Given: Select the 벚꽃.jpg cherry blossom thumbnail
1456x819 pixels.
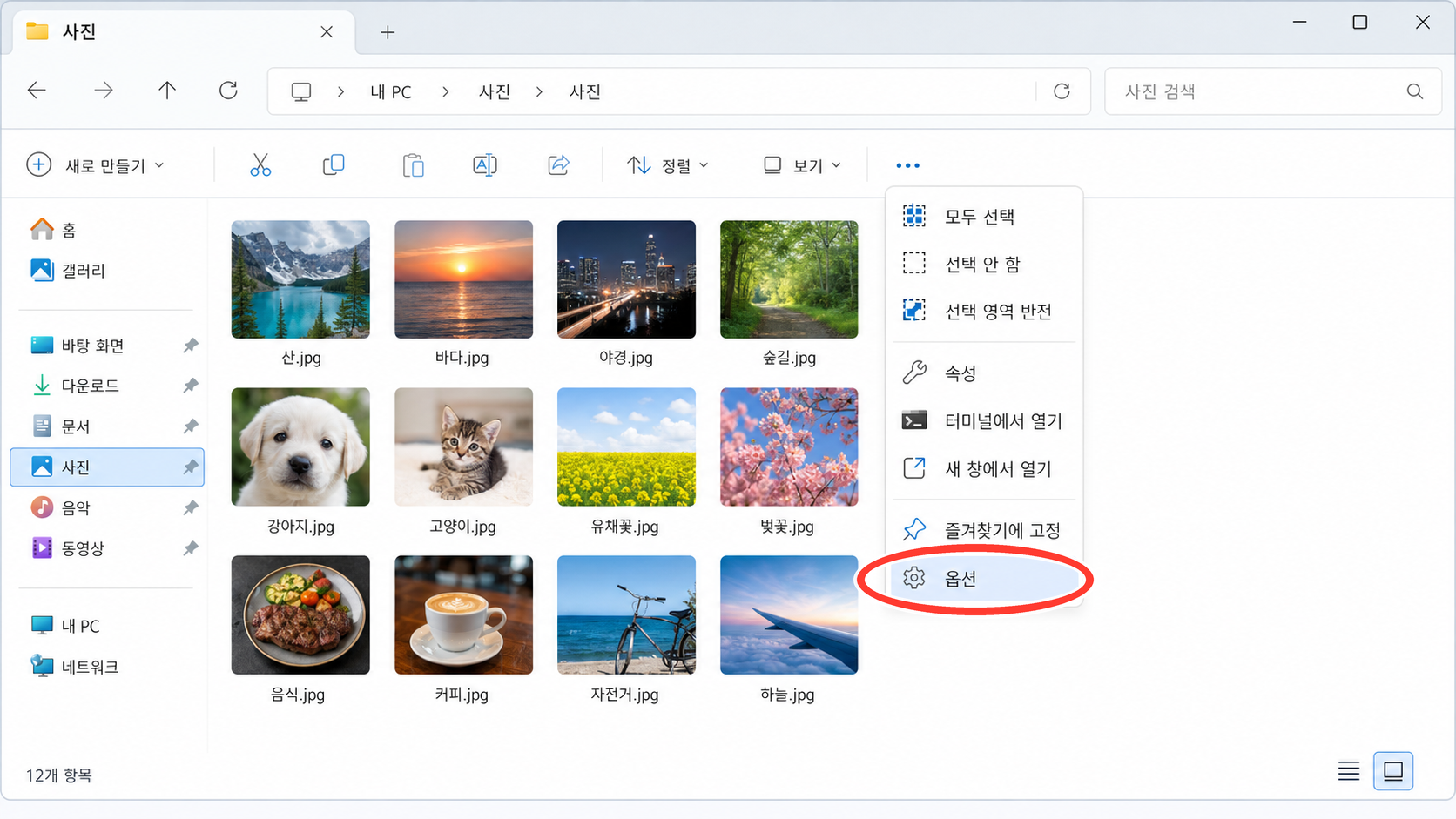Looking at the screenshot, I should pyautogui.click(x=789, y=446).
